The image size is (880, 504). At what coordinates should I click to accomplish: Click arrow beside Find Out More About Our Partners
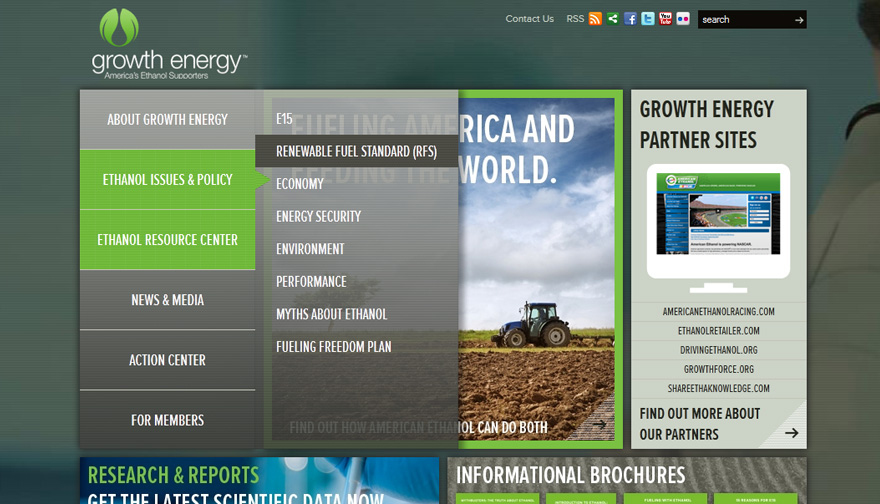click(791, 433)
